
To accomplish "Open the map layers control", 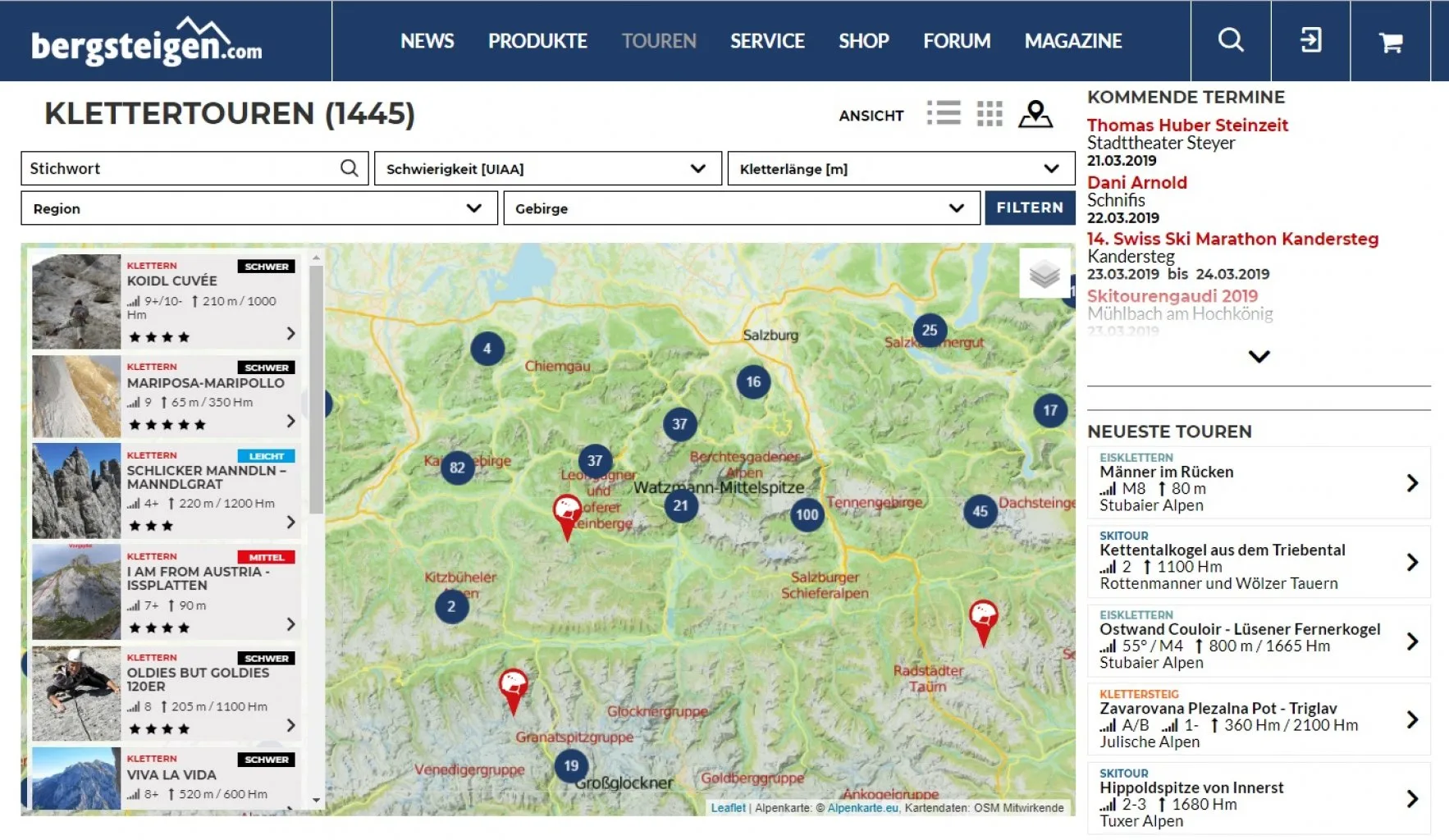I will 1044,273.
